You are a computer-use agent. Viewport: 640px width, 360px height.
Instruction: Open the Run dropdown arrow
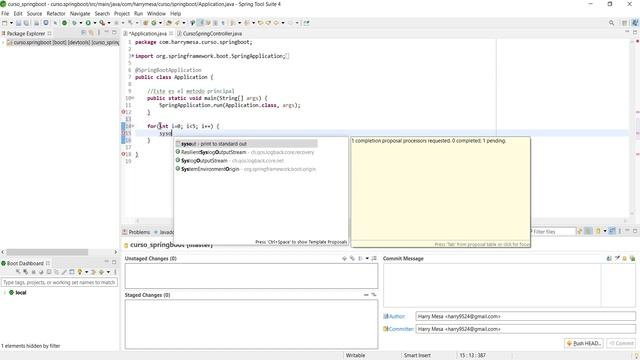point(95,23)
